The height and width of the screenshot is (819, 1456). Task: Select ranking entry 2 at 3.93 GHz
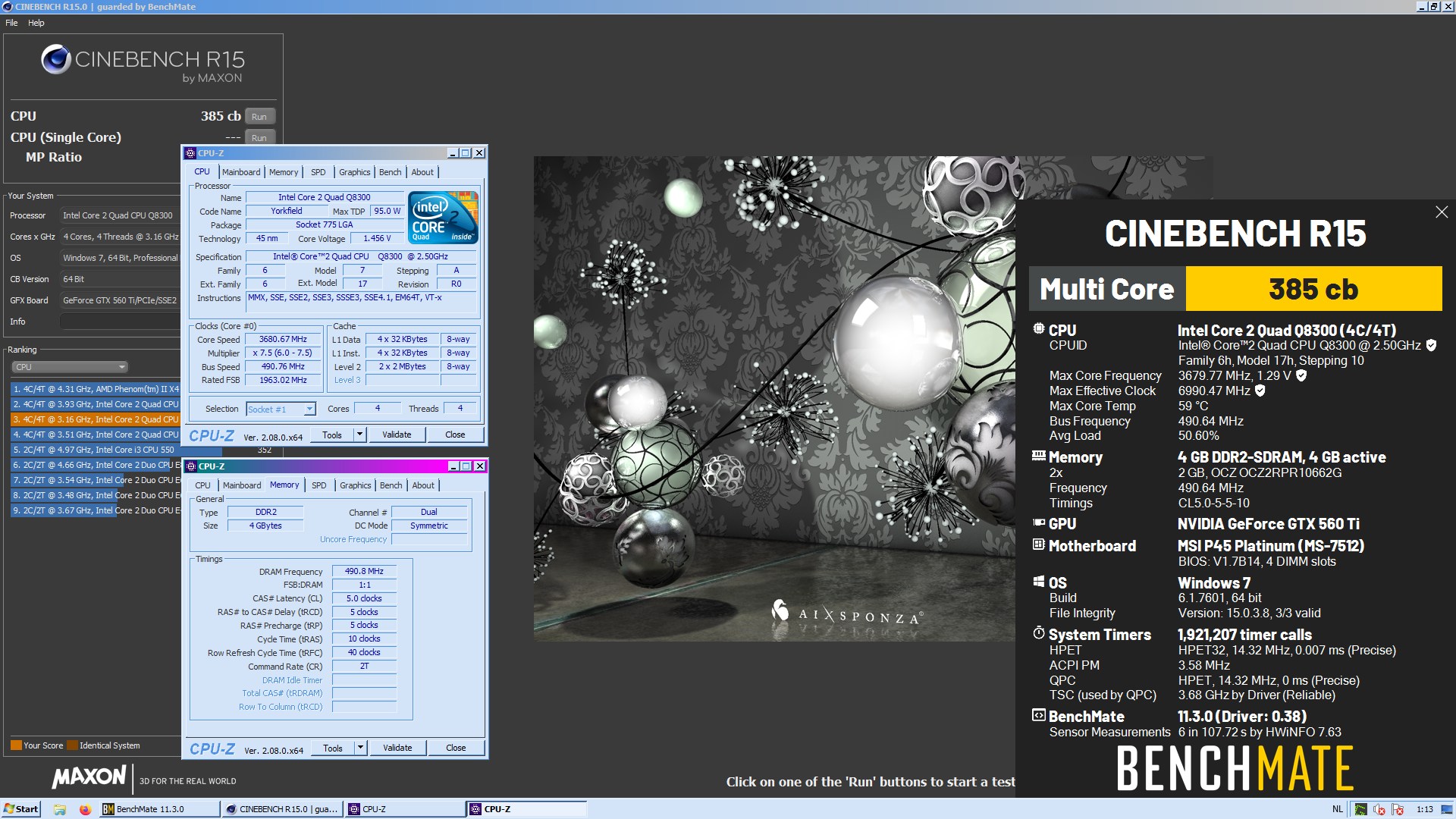click(x=96, y=404)
